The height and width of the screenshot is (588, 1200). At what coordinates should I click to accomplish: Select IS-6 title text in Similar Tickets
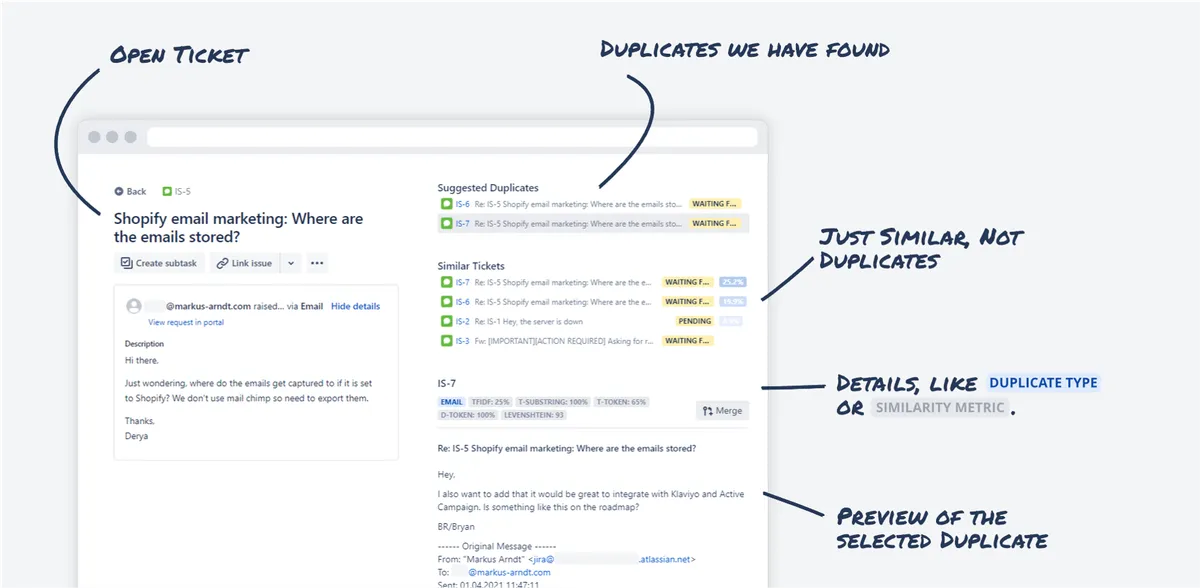point(564,301)
